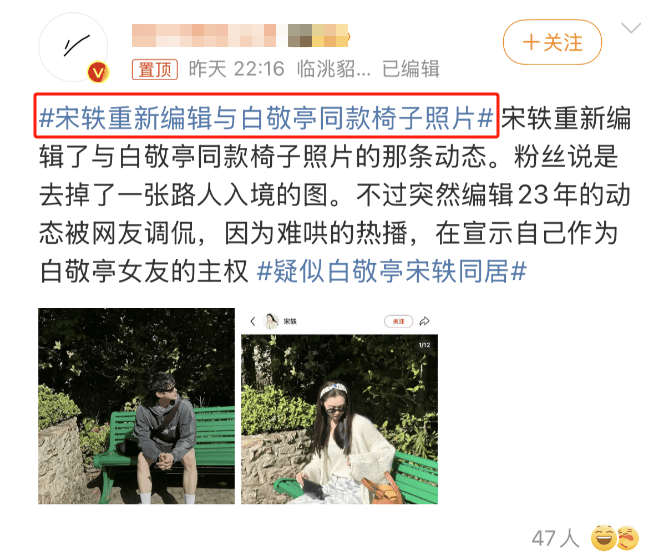Open hashtag 宋轶重新编辑与白敬亭同款椅子照片
The image size is (663, 560).
pos(266,117)
